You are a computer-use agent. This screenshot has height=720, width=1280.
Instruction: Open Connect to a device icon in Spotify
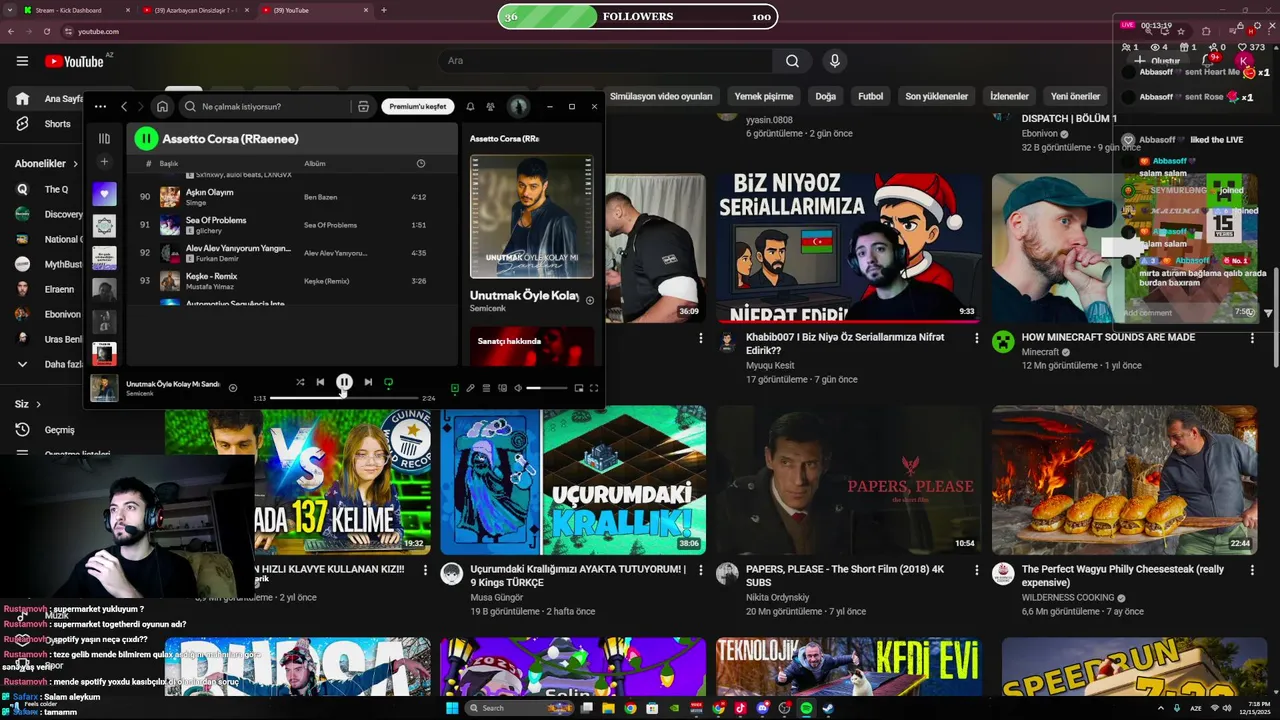(502, 388)
